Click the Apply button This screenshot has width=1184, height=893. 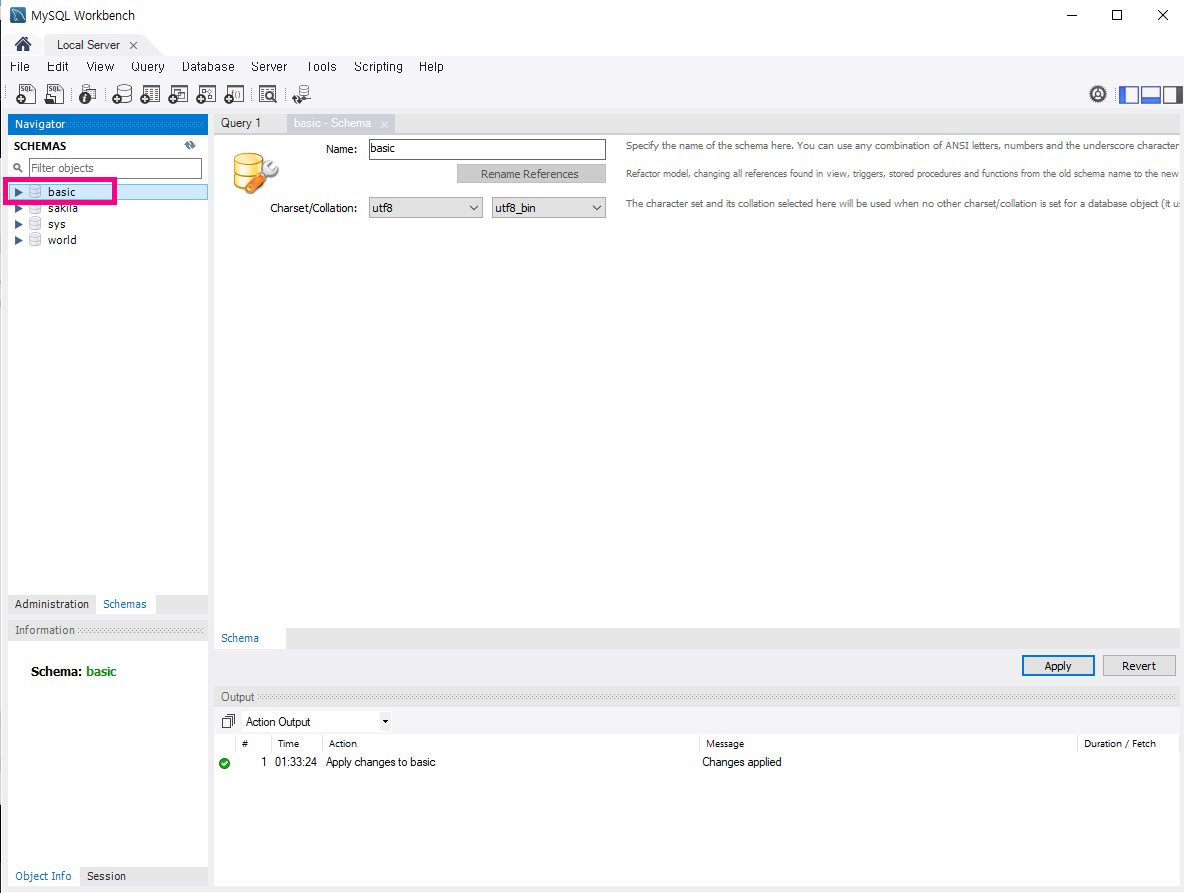click(x=1058, y=666)
